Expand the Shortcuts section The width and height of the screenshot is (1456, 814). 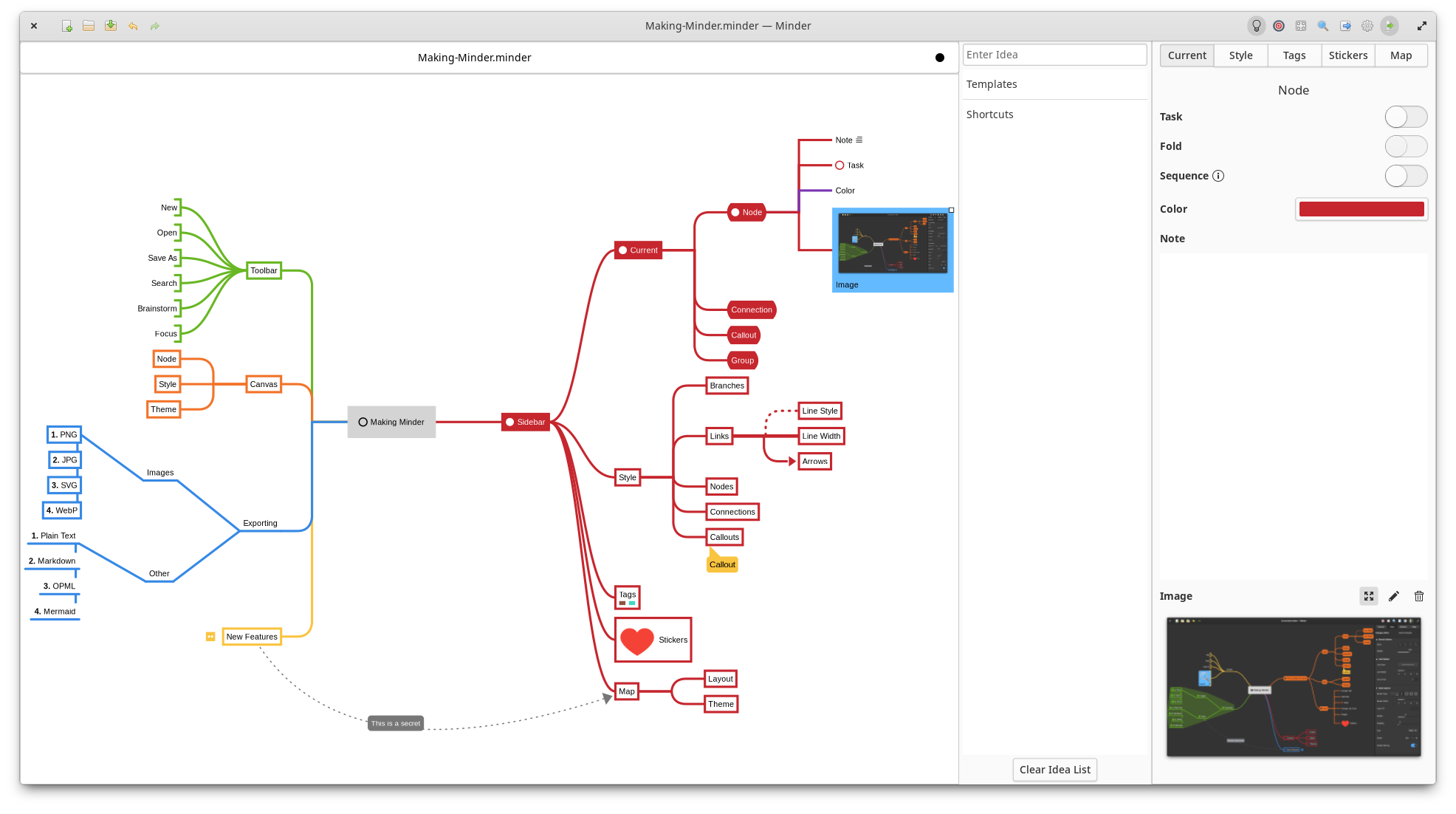989,114
